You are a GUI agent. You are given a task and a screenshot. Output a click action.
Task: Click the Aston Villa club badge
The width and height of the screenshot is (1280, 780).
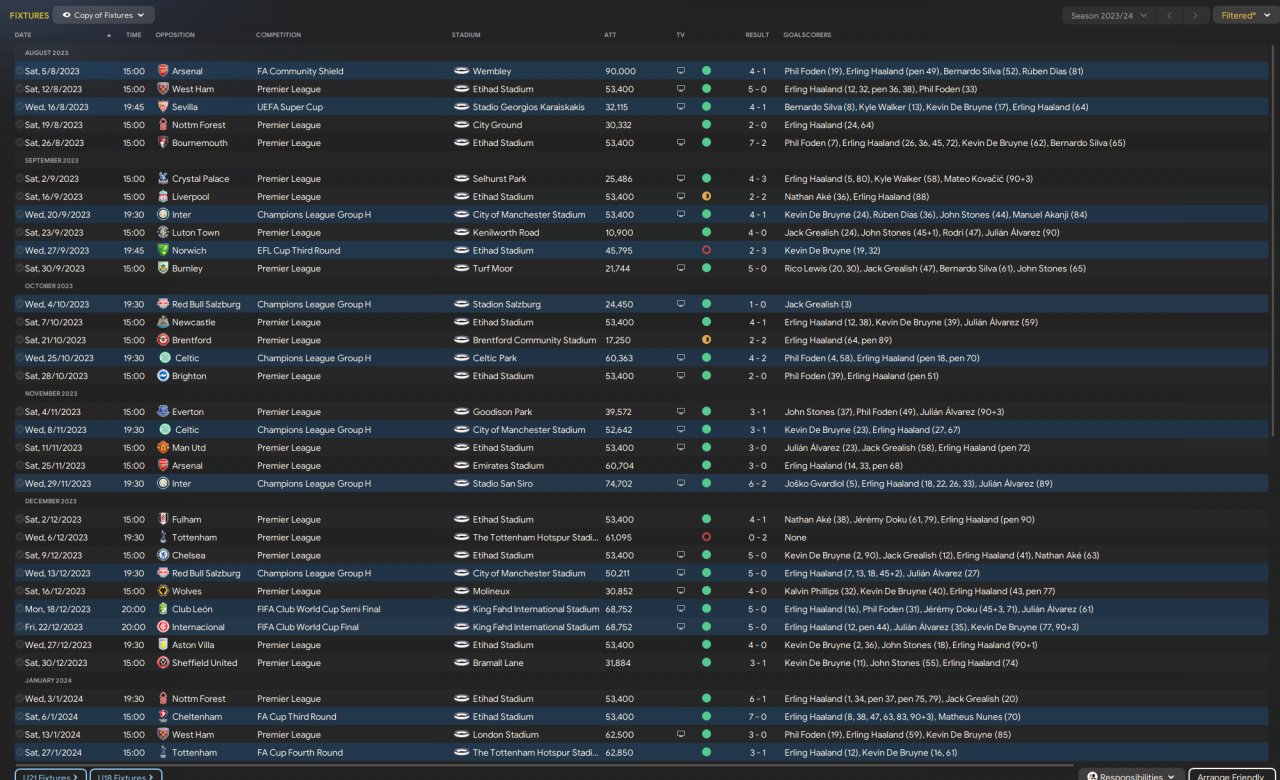click(163, 646)
